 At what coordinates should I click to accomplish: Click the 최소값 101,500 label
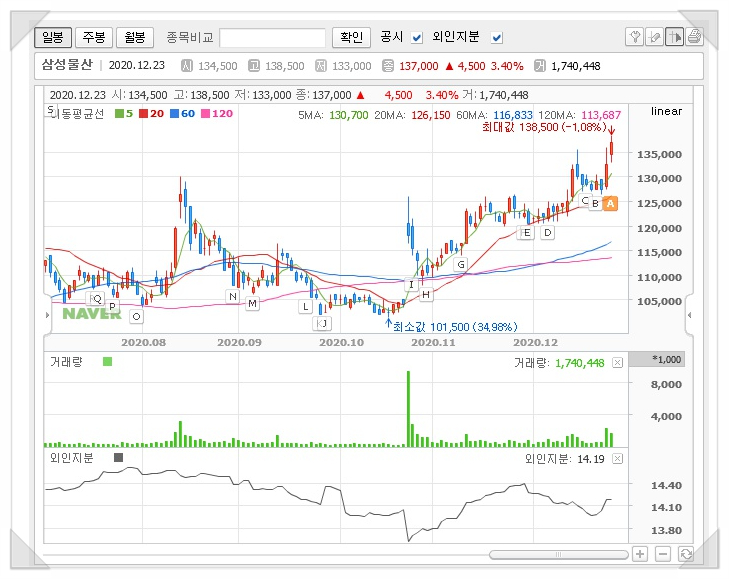(455, 327)
